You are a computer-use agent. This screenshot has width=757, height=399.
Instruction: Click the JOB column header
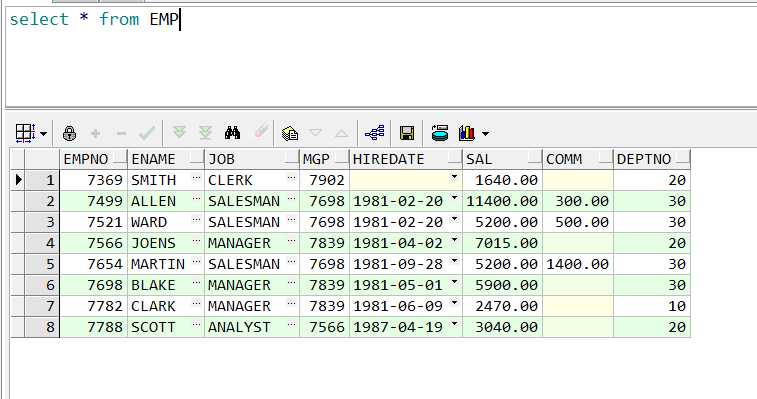pyautogui.click(x=252, y=159)
